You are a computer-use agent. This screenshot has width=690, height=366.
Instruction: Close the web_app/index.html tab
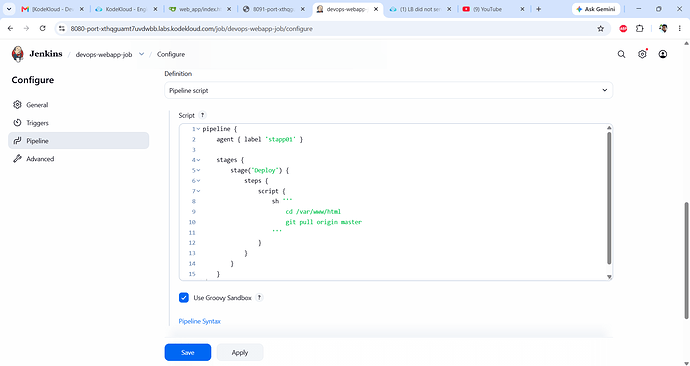(229, 9)
